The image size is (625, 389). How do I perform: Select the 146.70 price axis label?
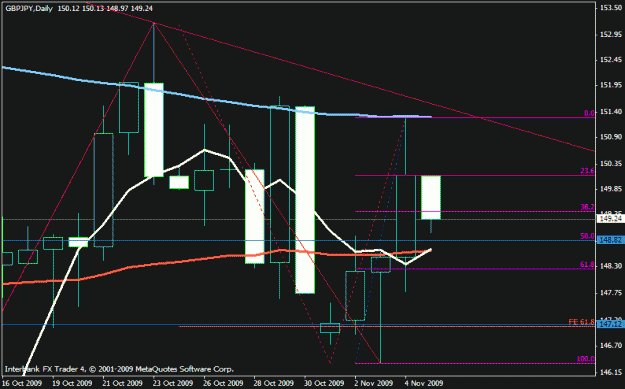(611, 346)
